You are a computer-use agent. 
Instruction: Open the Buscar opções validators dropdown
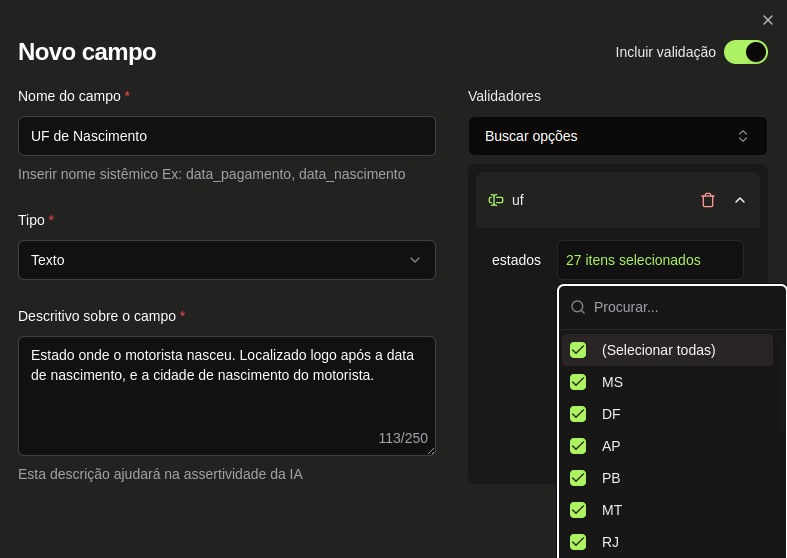click(x=617, y=136)
